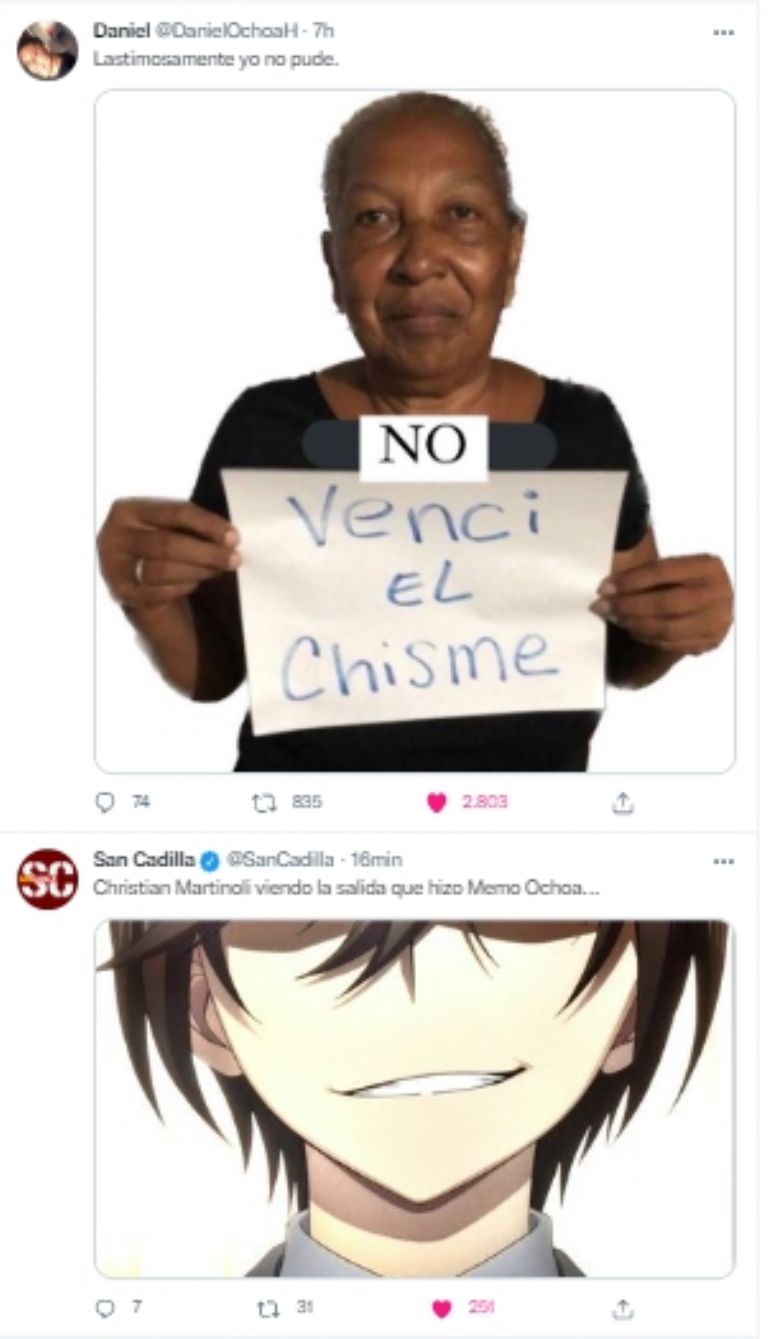Share San Cadilla's tweet using upload icon
The height and width of the screenshot is (1339, 768).
[622, 1308]
